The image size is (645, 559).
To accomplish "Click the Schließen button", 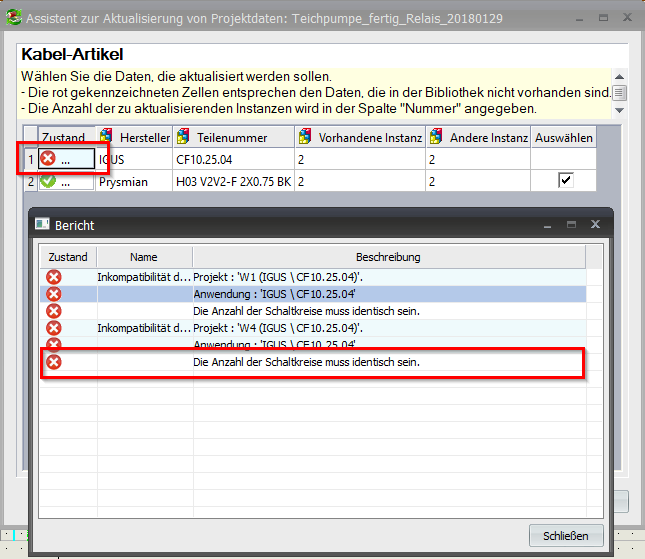I will (x=566, y=535).
